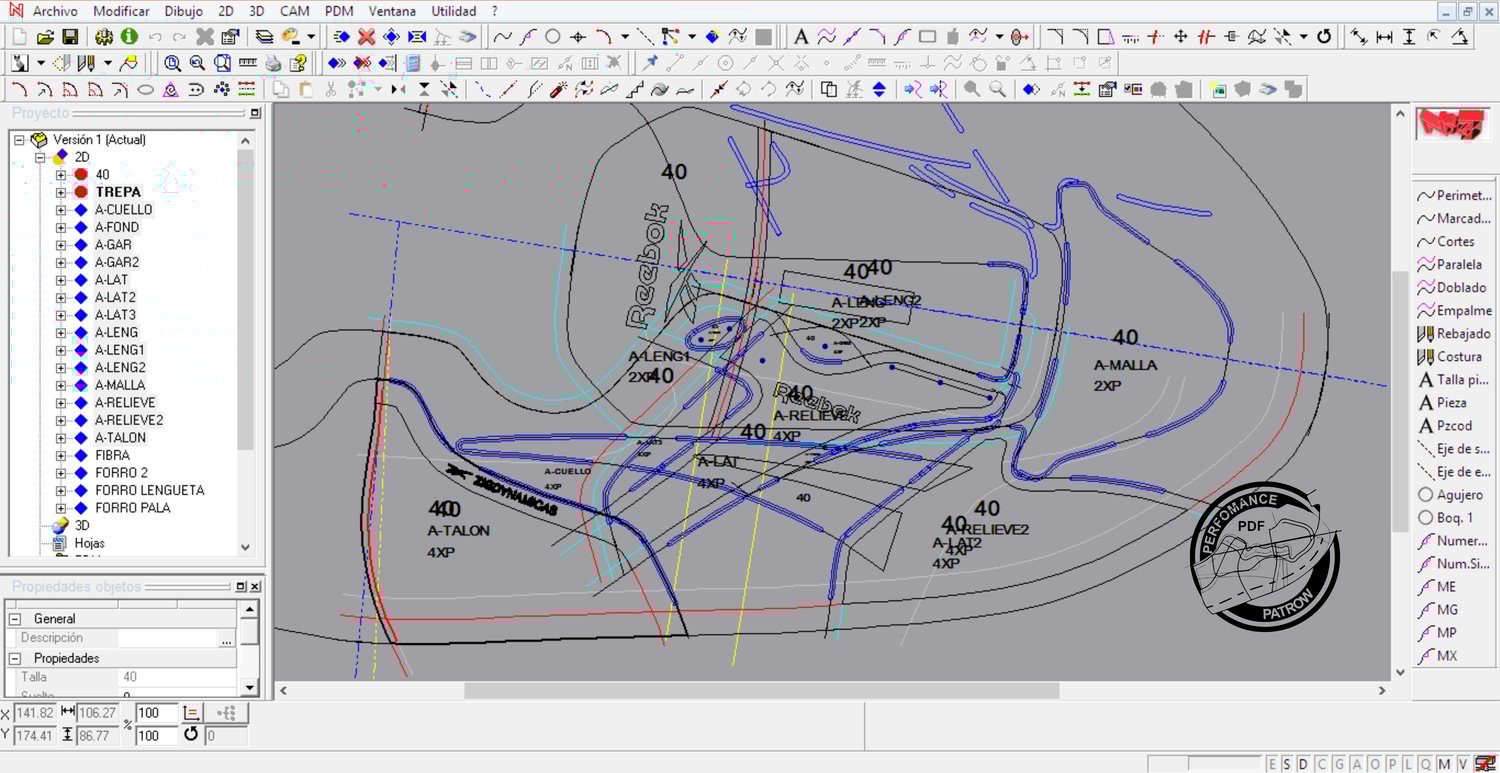
Task: Select the Cortes line type
Action: coord(1447,242)
